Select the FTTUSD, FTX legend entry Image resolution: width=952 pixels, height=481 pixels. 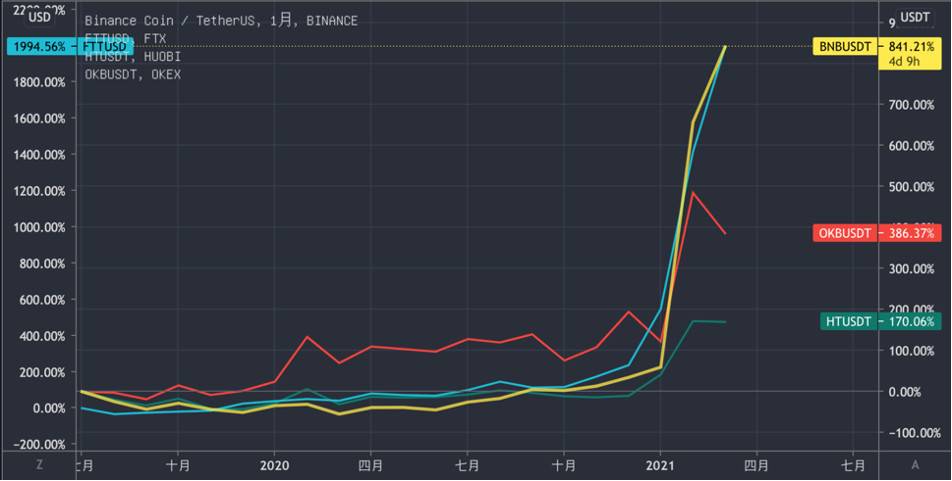pos(125,38)
